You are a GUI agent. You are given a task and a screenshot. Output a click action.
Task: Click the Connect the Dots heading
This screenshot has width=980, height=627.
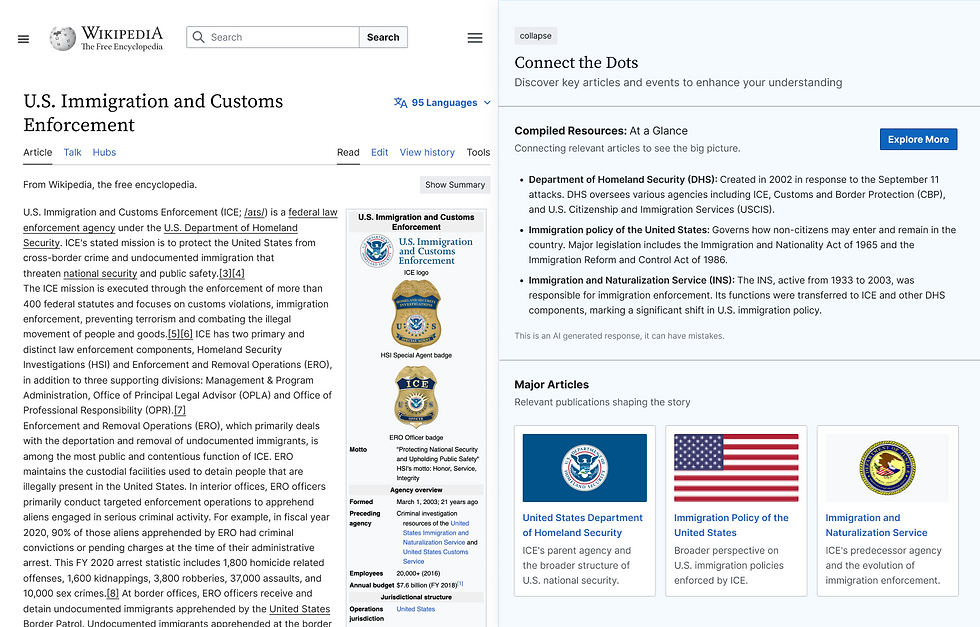click(576, 63)
